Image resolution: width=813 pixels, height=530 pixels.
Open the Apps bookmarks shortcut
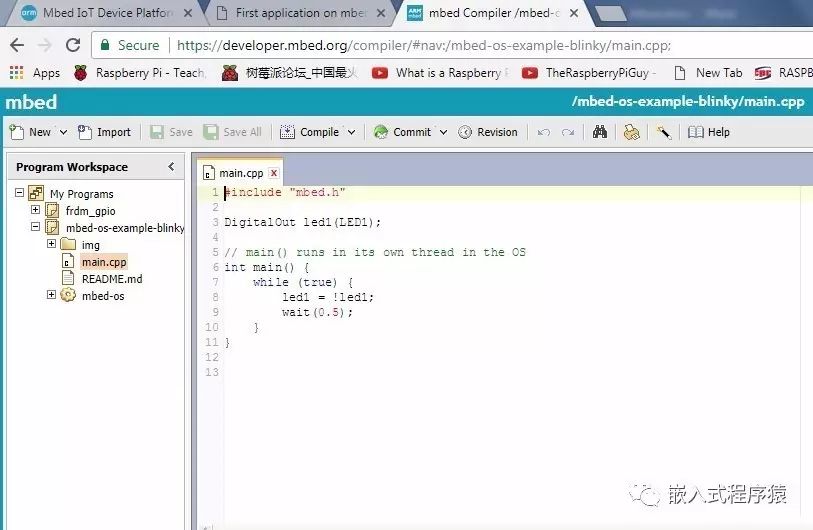(x=35, y=73)
